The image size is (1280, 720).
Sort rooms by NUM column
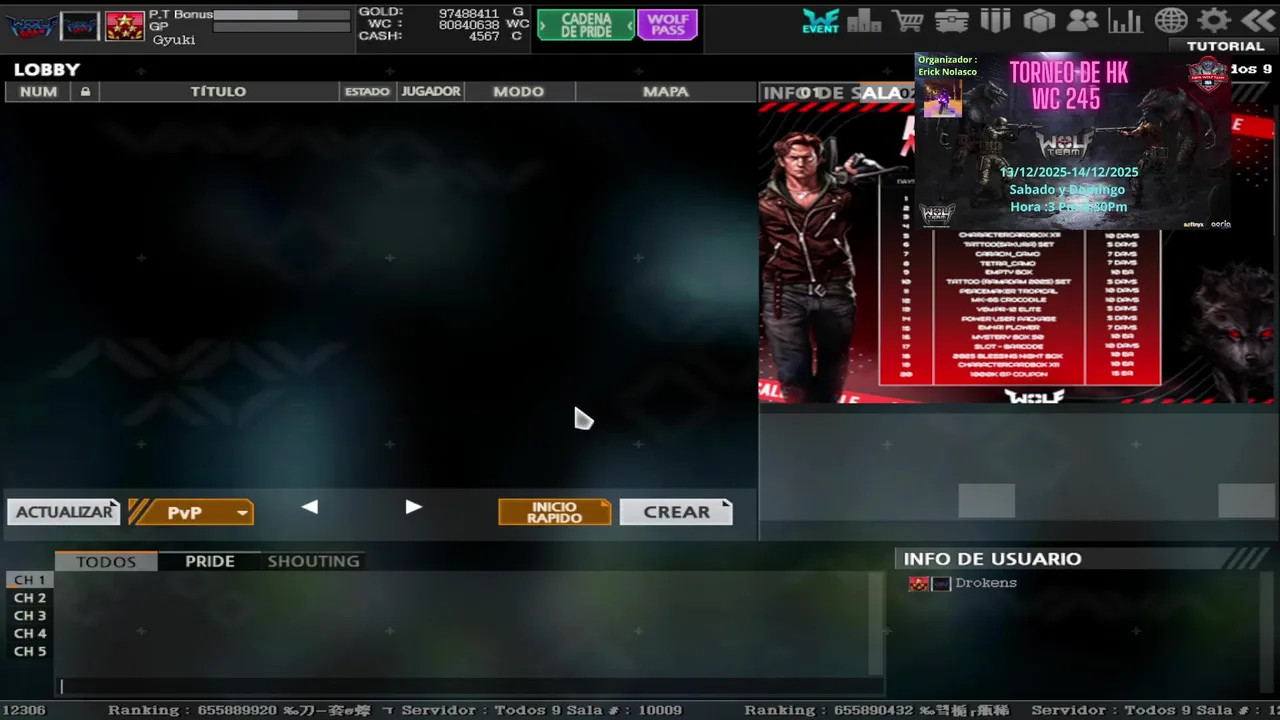coord(38,92)
